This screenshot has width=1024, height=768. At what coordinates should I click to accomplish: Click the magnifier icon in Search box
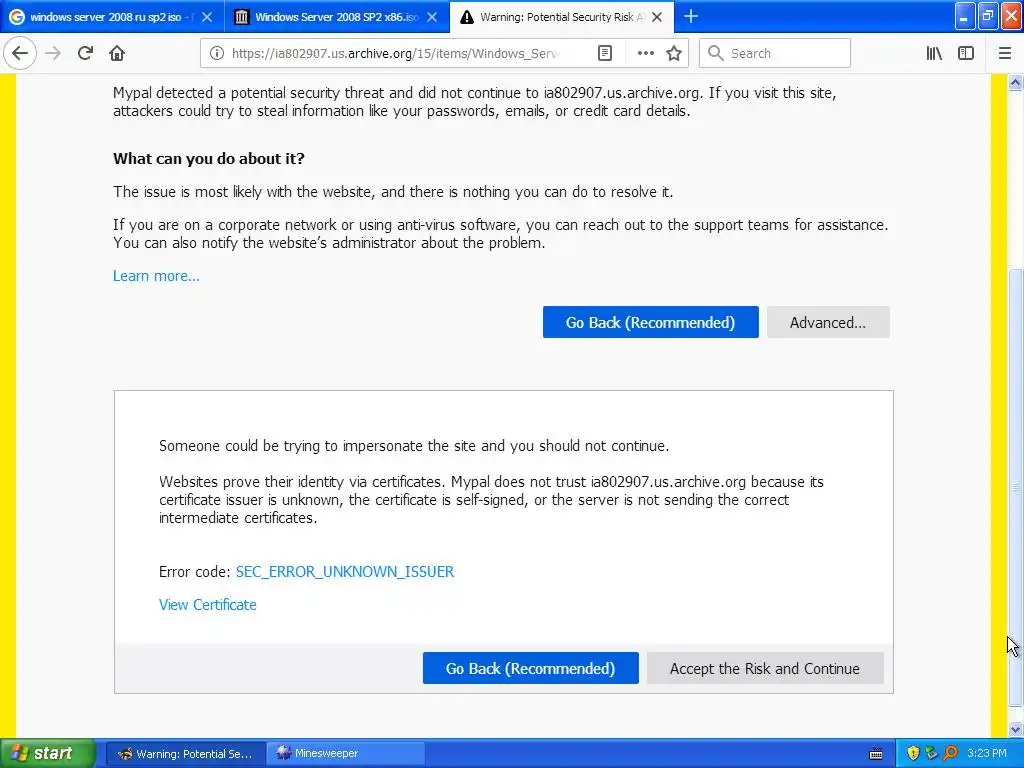pyautogui.click(x=716, y=53)
